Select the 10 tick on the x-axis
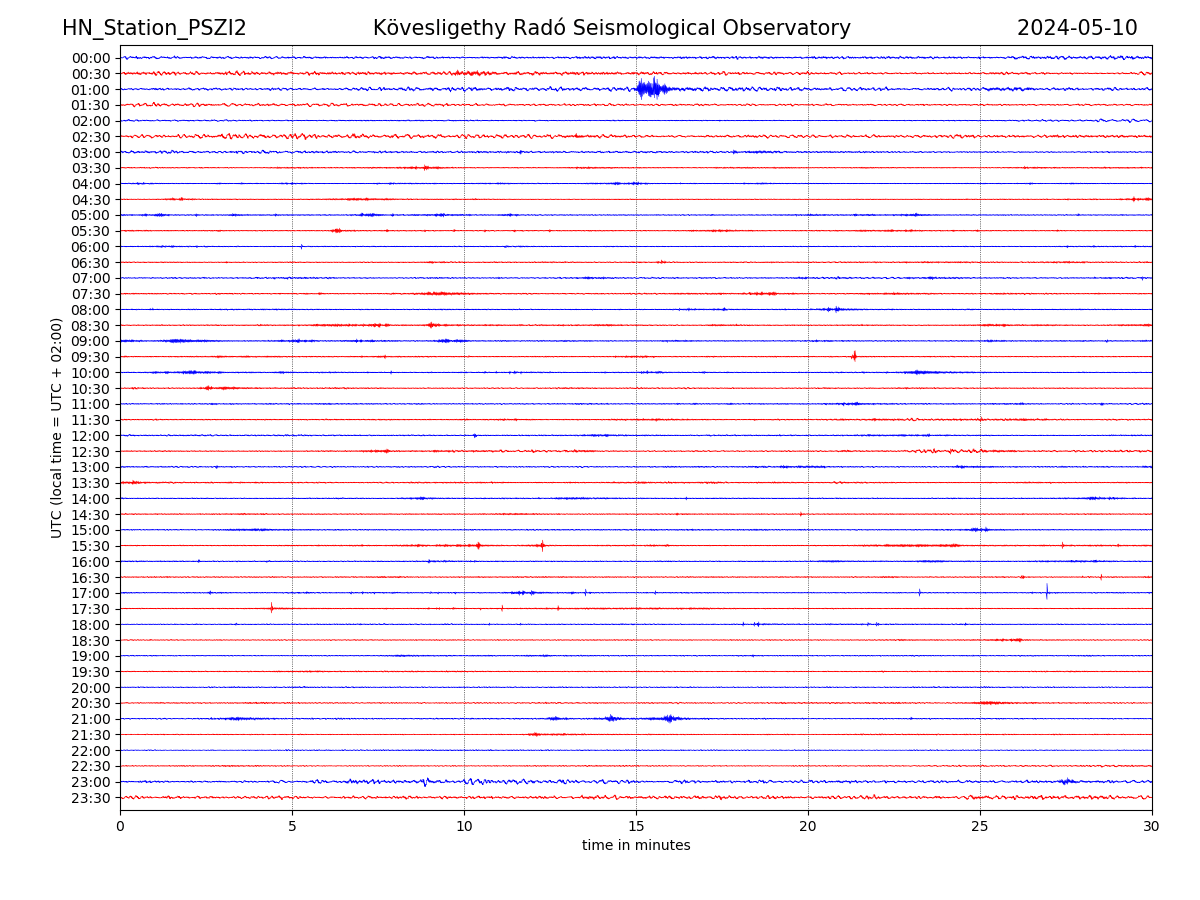 tap(464, 827)
